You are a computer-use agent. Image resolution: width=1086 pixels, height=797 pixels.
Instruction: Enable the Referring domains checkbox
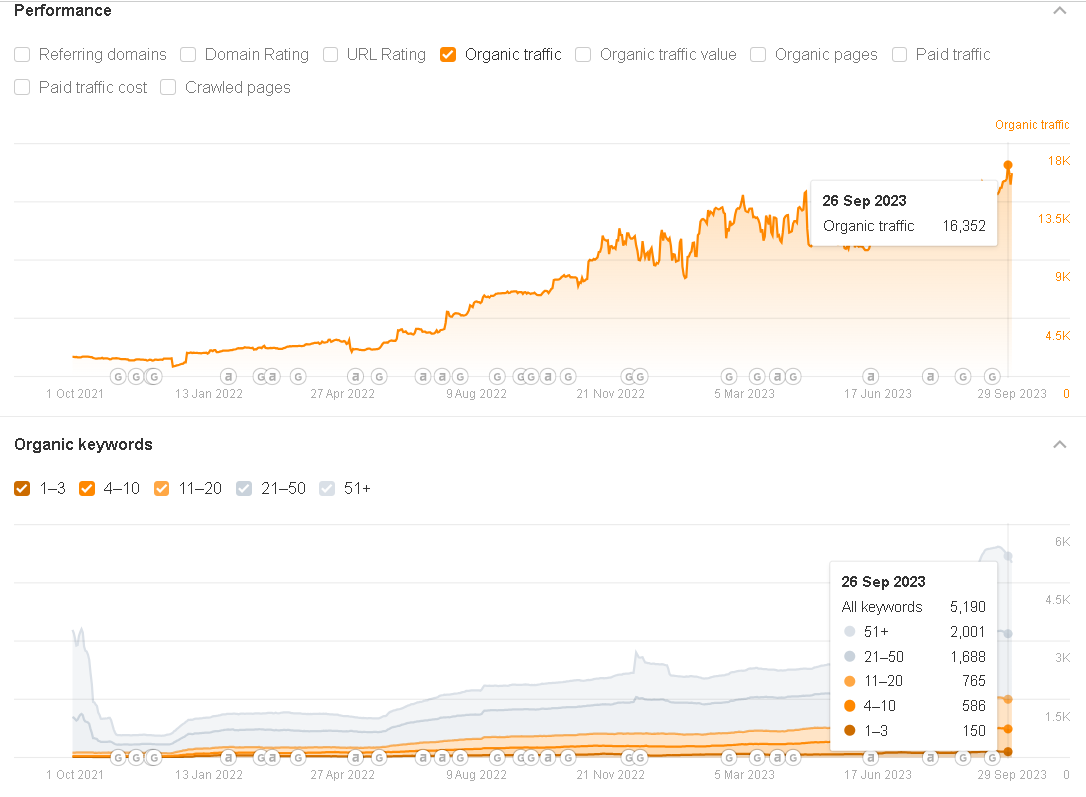pyautogui.click(x=22, y=55)
